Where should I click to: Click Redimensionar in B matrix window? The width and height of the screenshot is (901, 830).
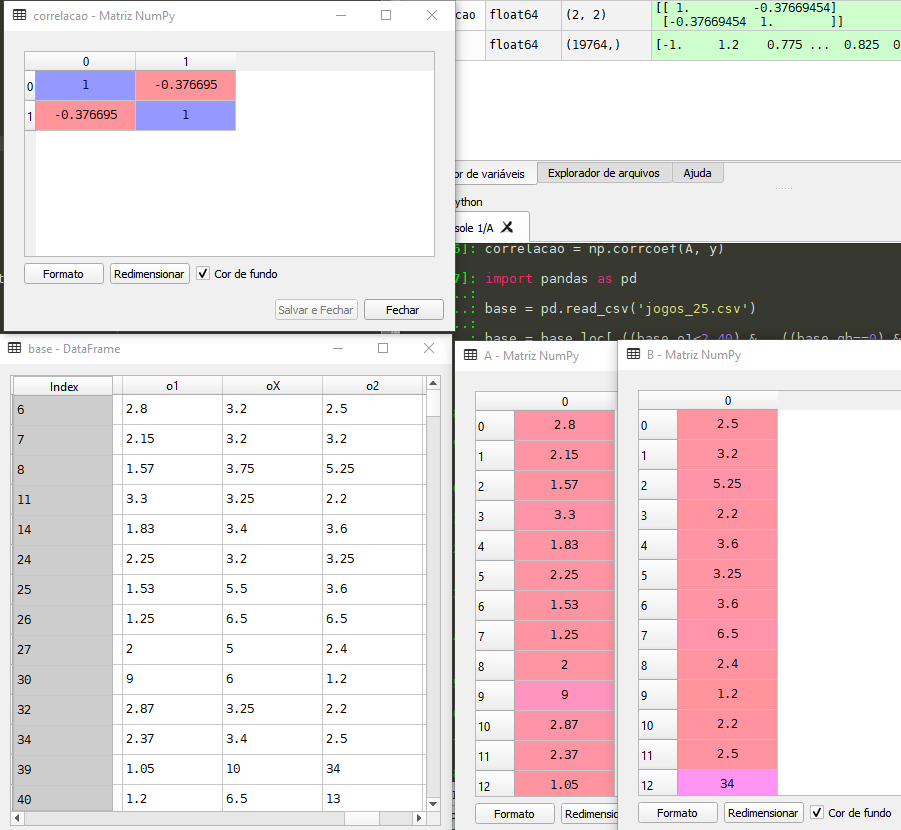(763, 813)
